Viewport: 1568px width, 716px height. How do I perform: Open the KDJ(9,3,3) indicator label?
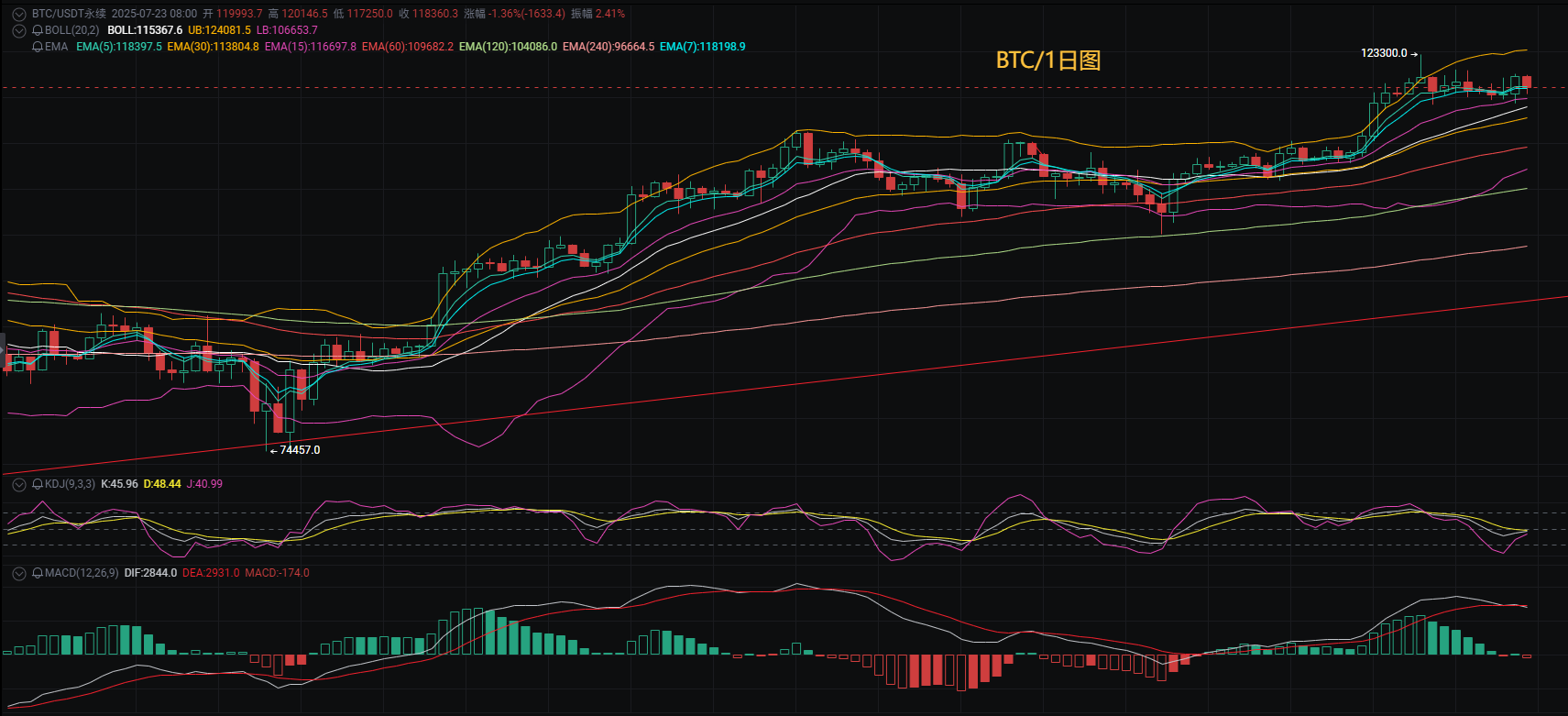coord(70,484)
